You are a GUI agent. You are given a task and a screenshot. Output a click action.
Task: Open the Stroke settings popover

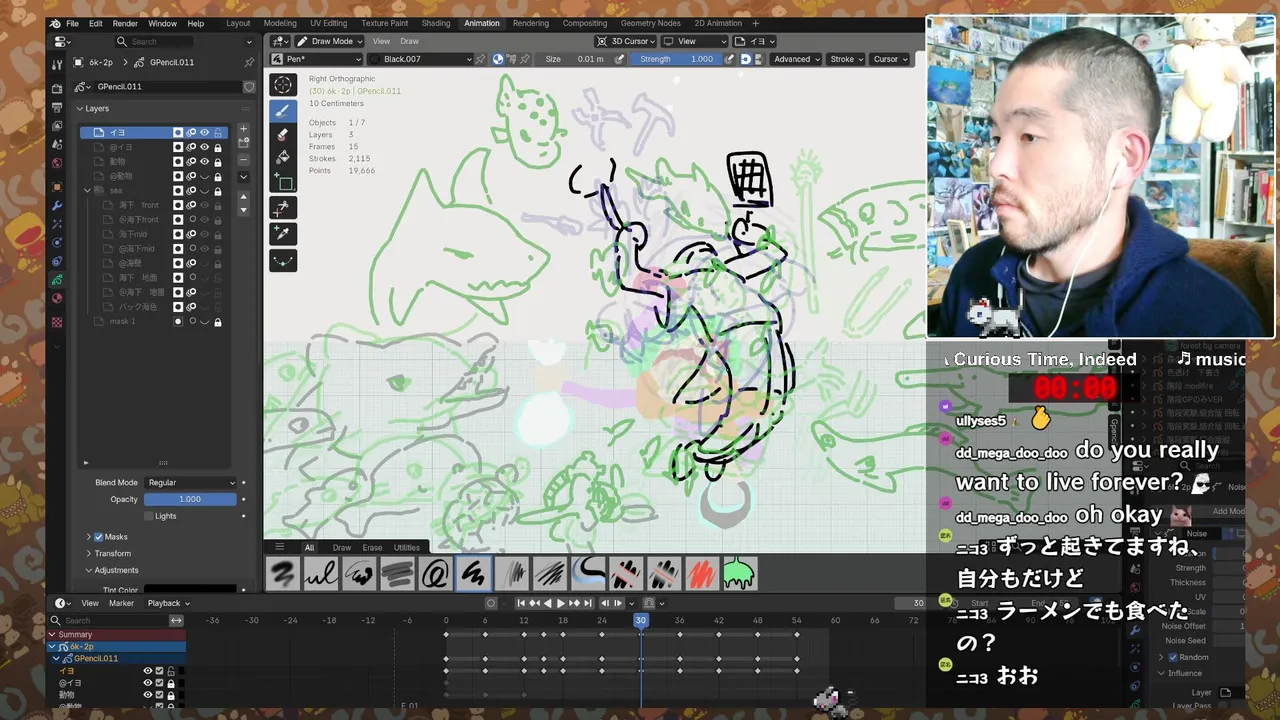click(846, 59)
